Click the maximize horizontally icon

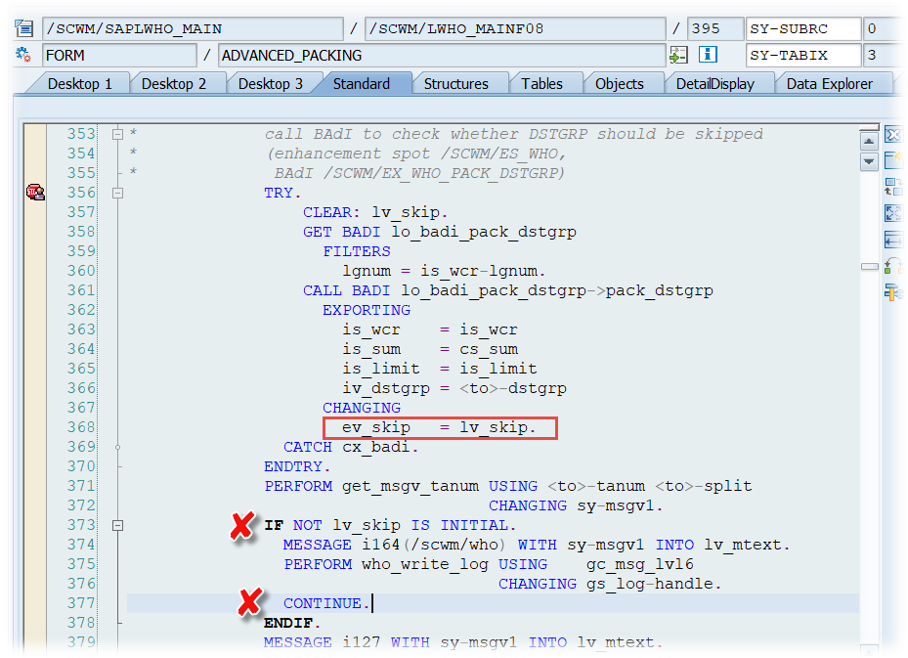(893, 239)
